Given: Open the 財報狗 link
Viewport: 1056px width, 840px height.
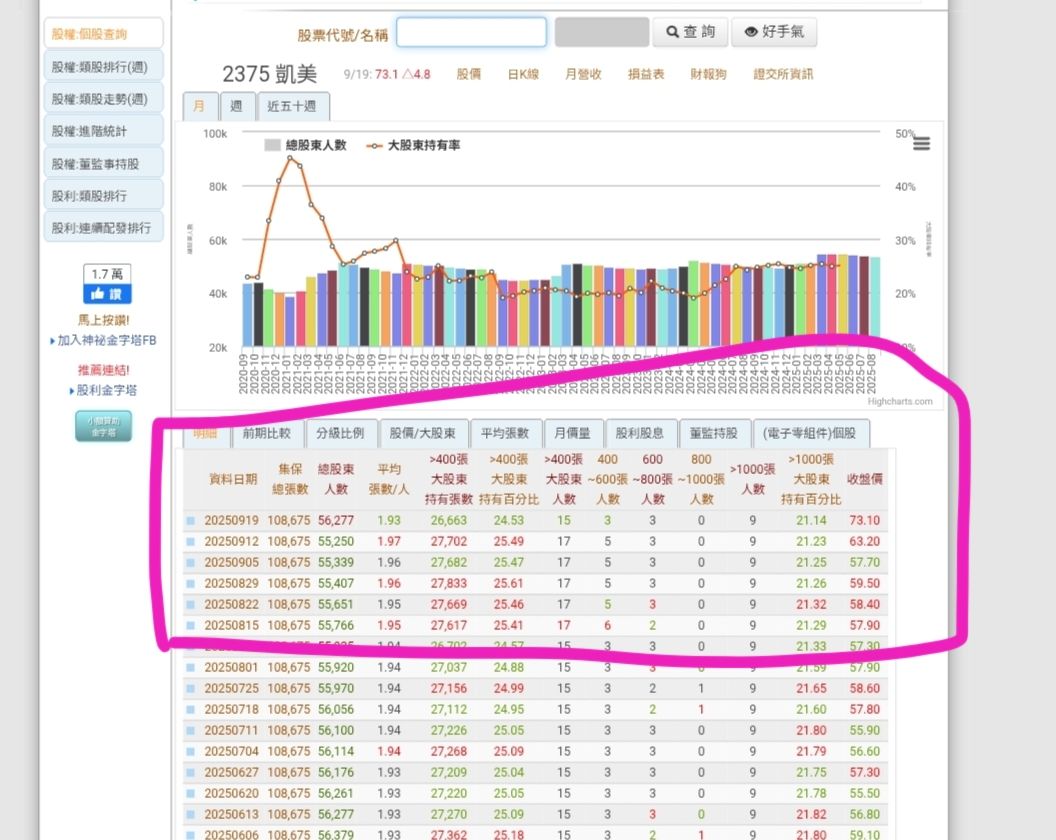Looking at the screenshot, I should click(x=708, y=74).
